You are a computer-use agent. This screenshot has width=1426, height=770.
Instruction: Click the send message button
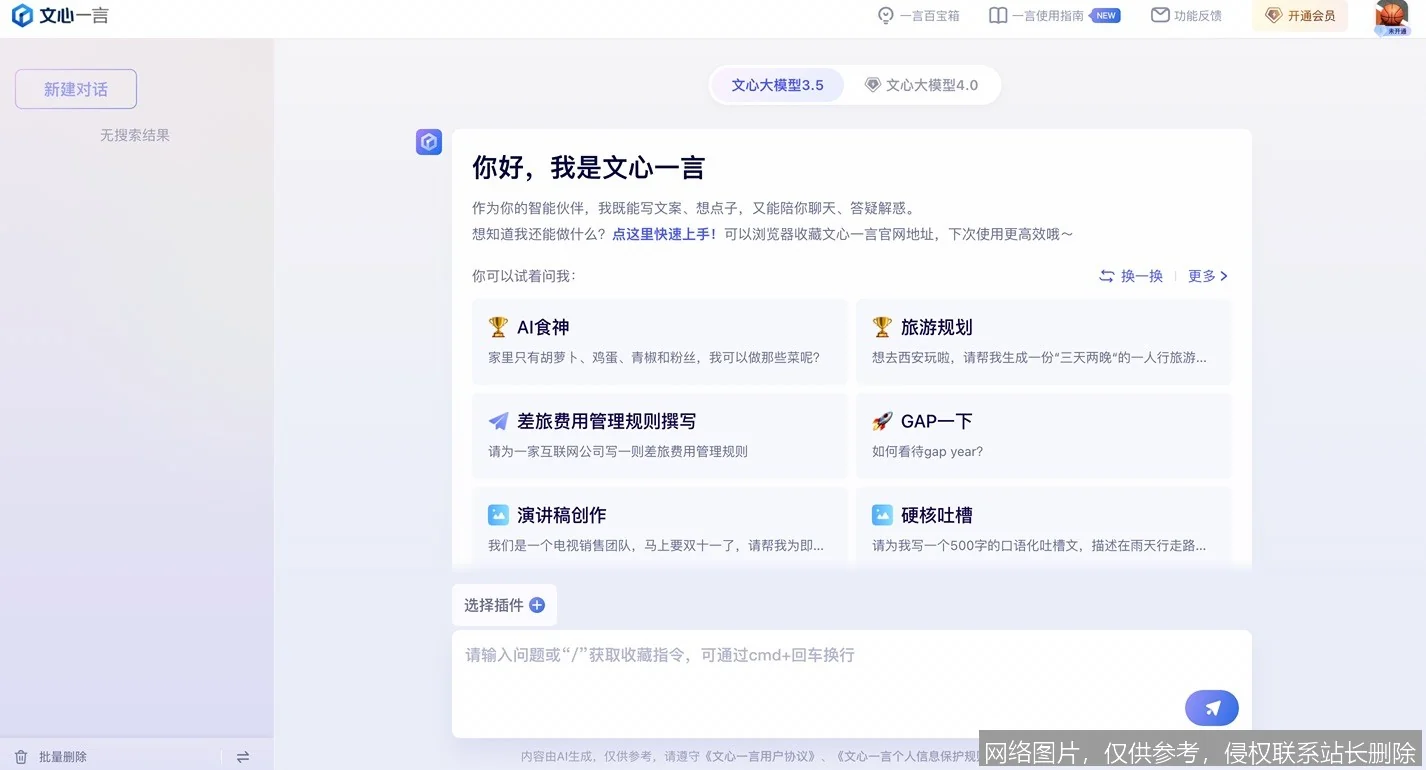click(x=1212, y=708)
